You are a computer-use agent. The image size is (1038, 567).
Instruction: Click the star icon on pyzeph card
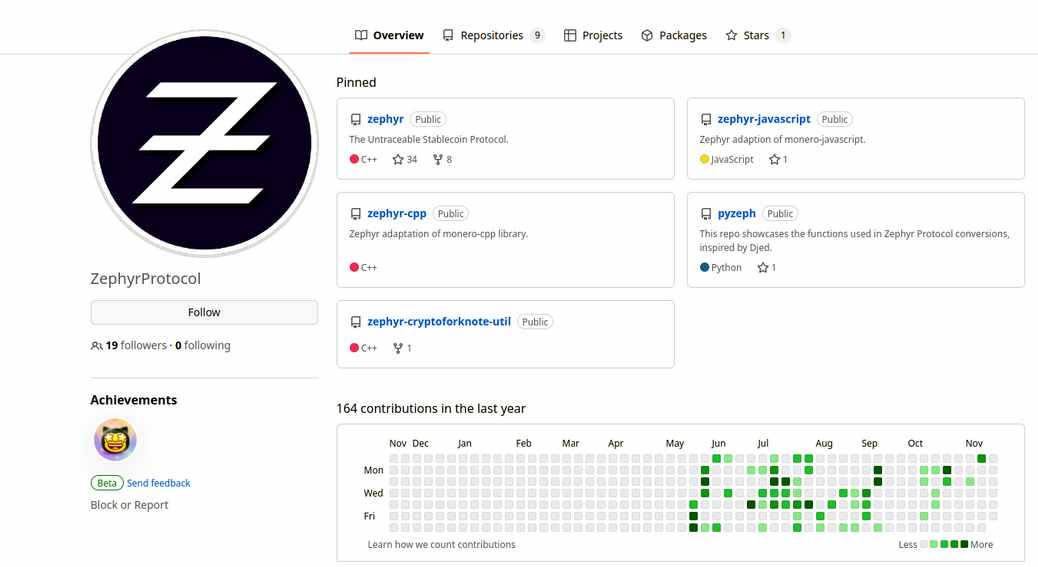763,267
